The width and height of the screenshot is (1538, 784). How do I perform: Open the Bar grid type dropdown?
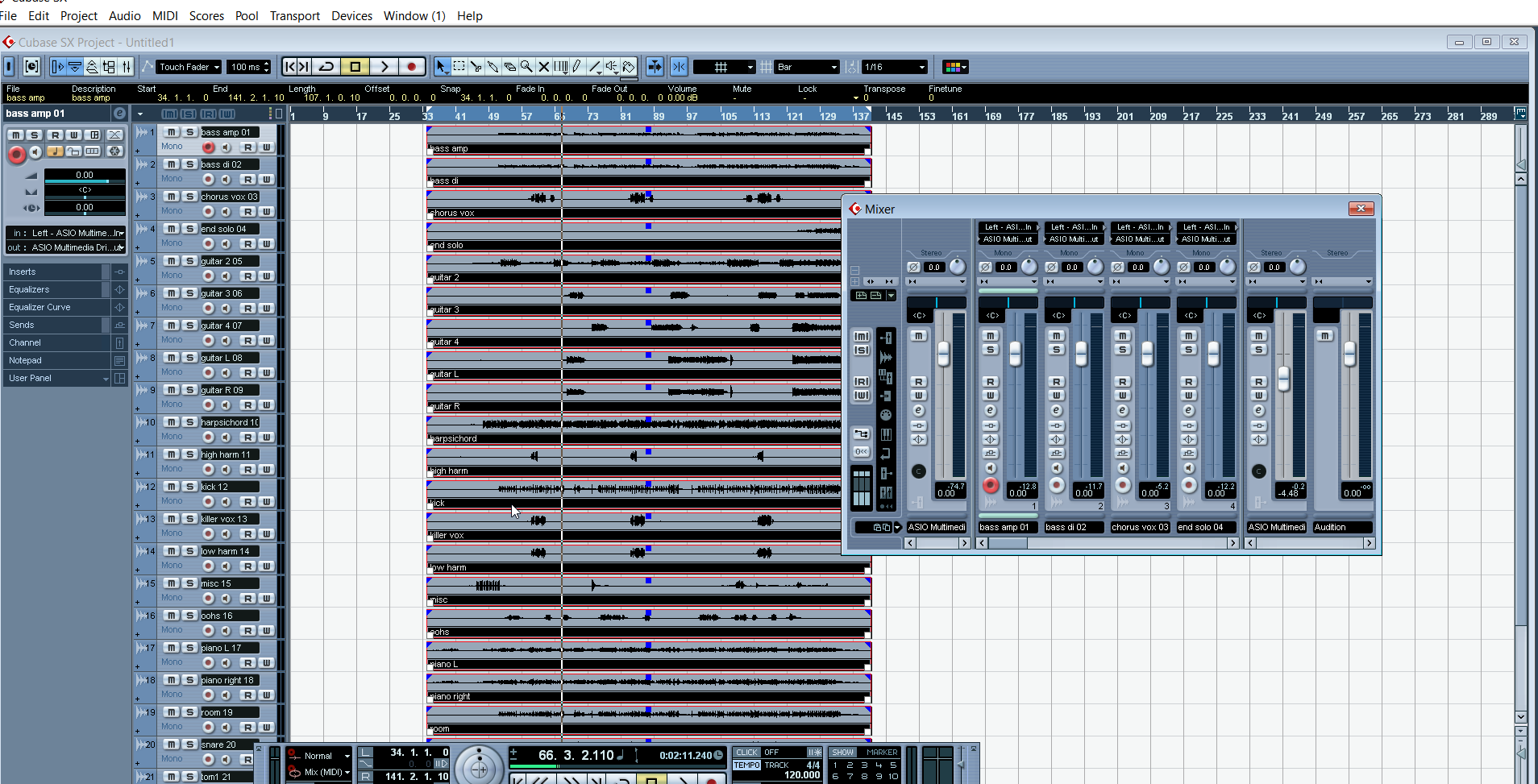point(807,67)
